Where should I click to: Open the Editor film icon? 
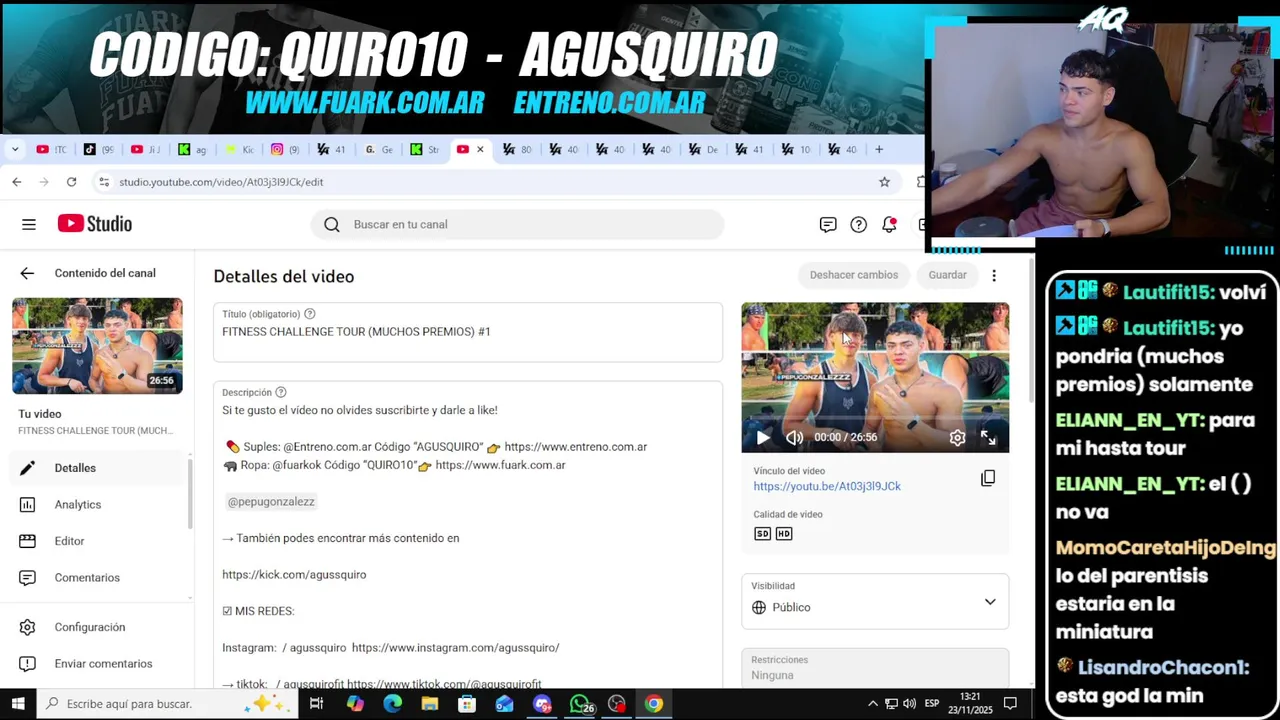pyautogui.click(x=28, y=541)
